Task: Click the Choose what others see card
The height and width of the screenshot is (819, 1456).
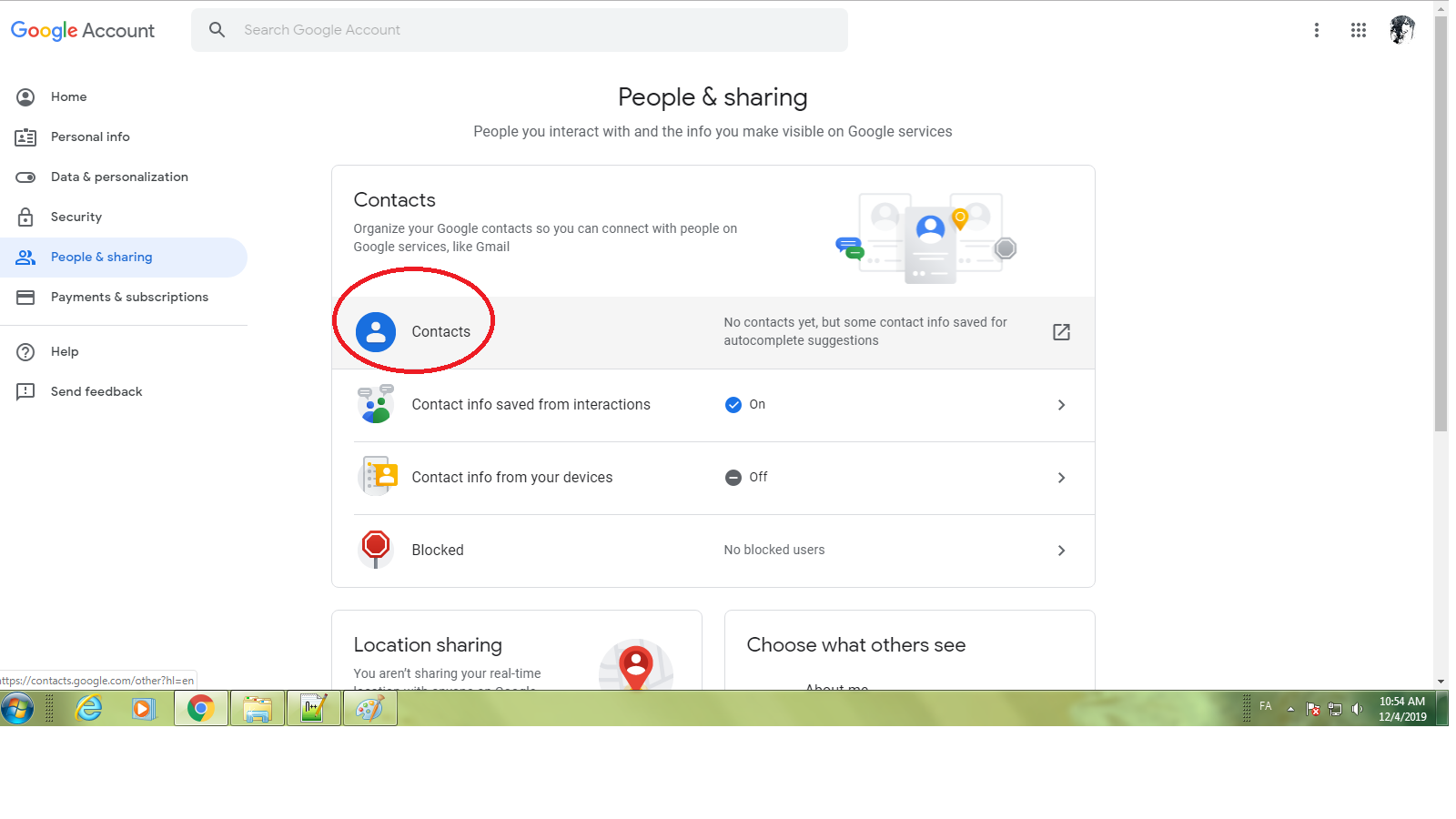Action: pyautogui.click(x=909, y=650)
